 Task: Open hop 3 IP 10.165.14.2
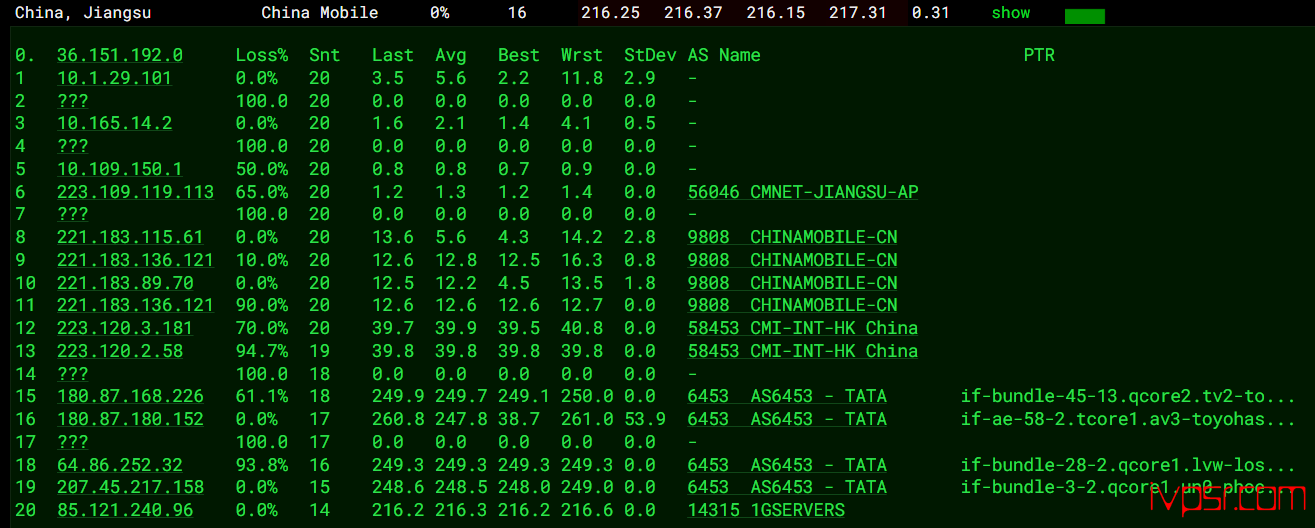coord(114,123)
